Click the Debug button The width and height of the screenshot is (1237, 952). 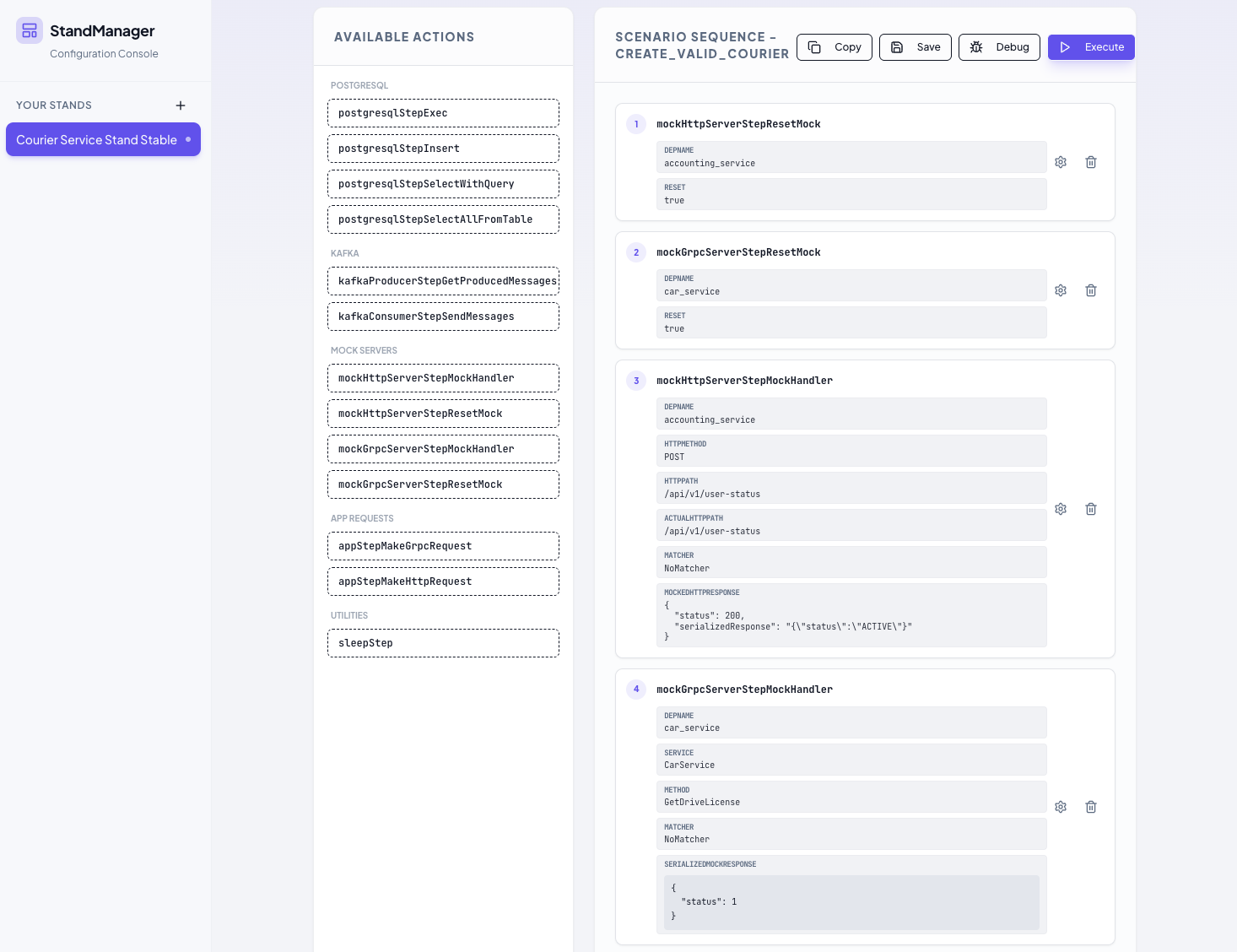click(999, 47)
